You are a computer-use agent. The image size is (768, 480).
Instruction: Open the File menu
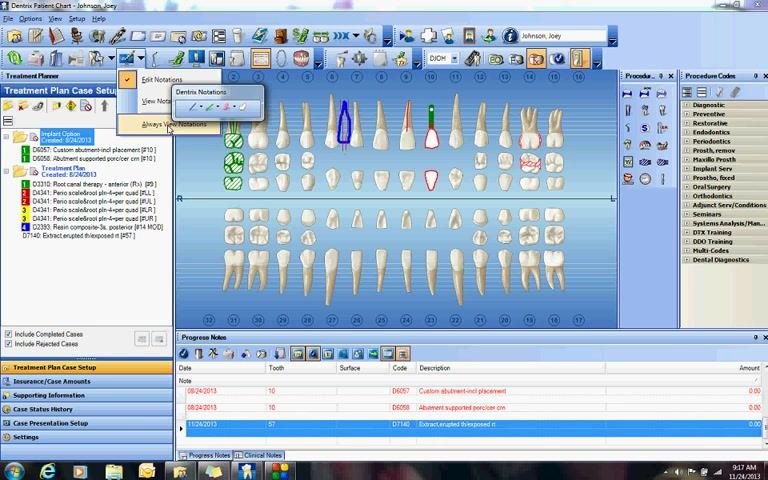(x=8, y=19)
